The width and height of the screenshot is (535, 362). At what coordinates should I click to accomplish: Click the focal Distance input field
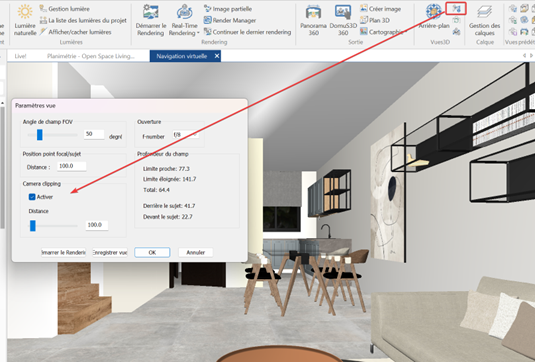[x=72, y=166]
